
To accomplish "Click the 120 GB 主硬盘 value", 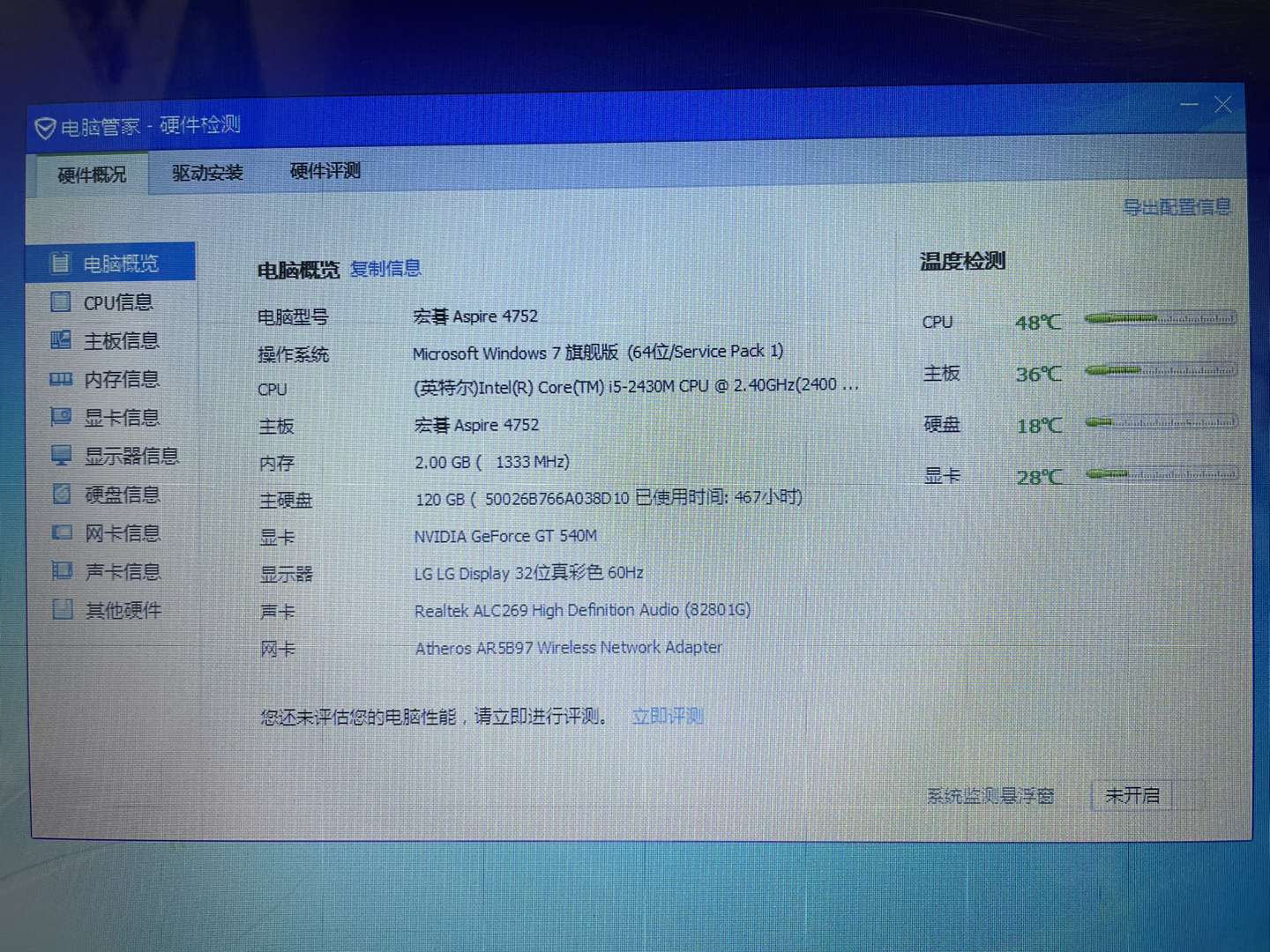I will (x=609, y=498).
